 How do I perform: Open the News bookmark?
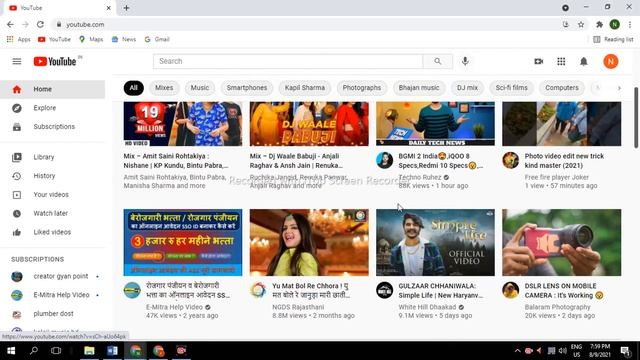124,39
